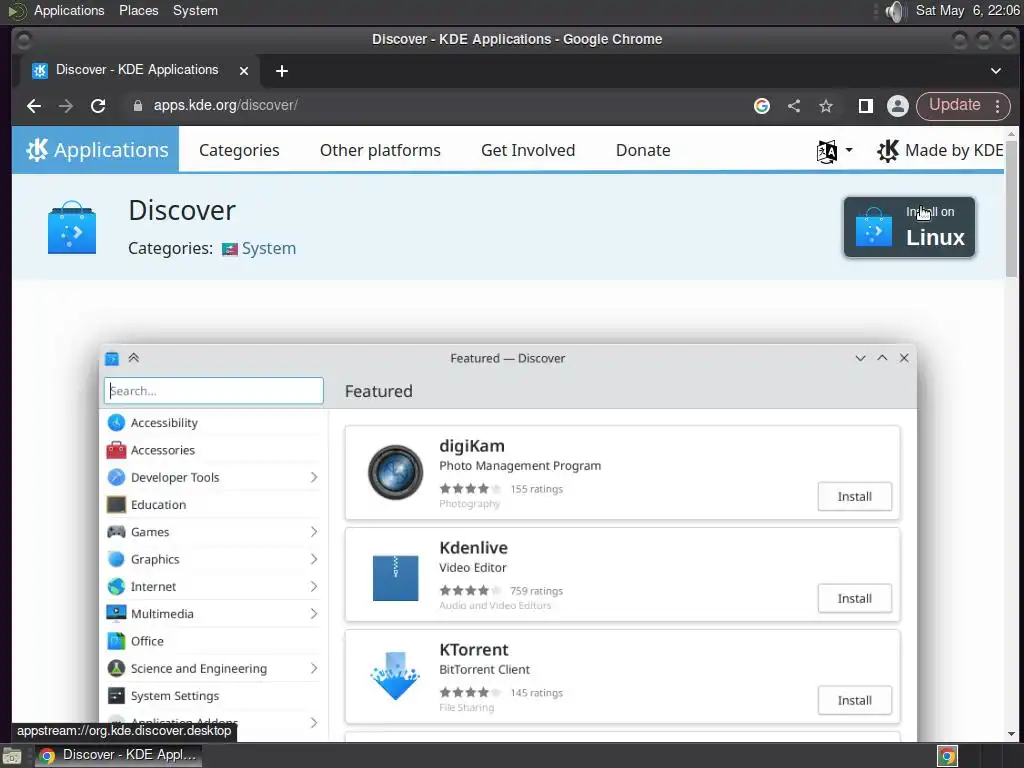Expand the Multimedia category chevron
The height and width of the screenshot is (768, 1024).
click(313, 613)
